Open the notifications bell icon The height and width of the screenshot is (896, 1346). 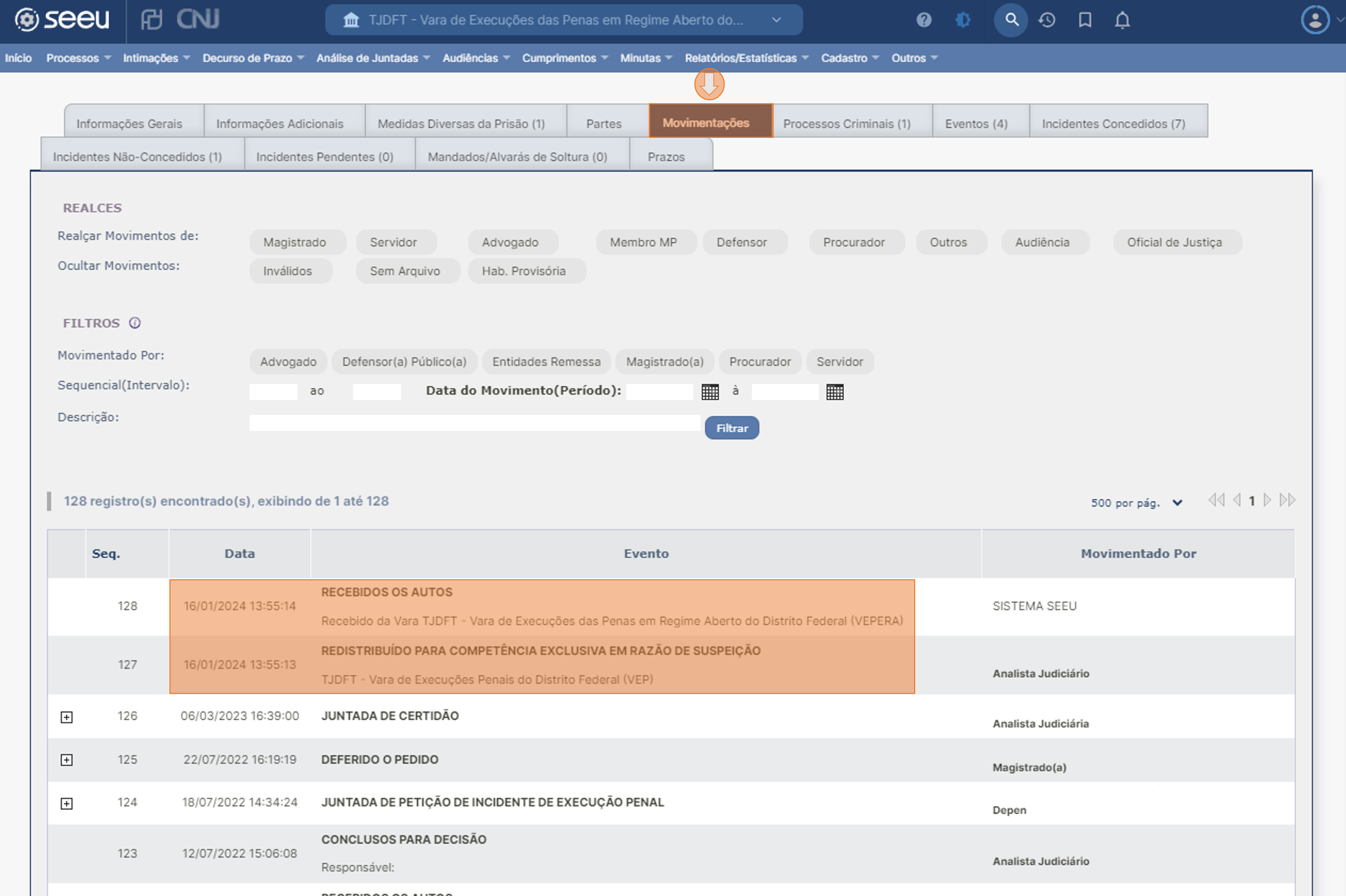1123,20
